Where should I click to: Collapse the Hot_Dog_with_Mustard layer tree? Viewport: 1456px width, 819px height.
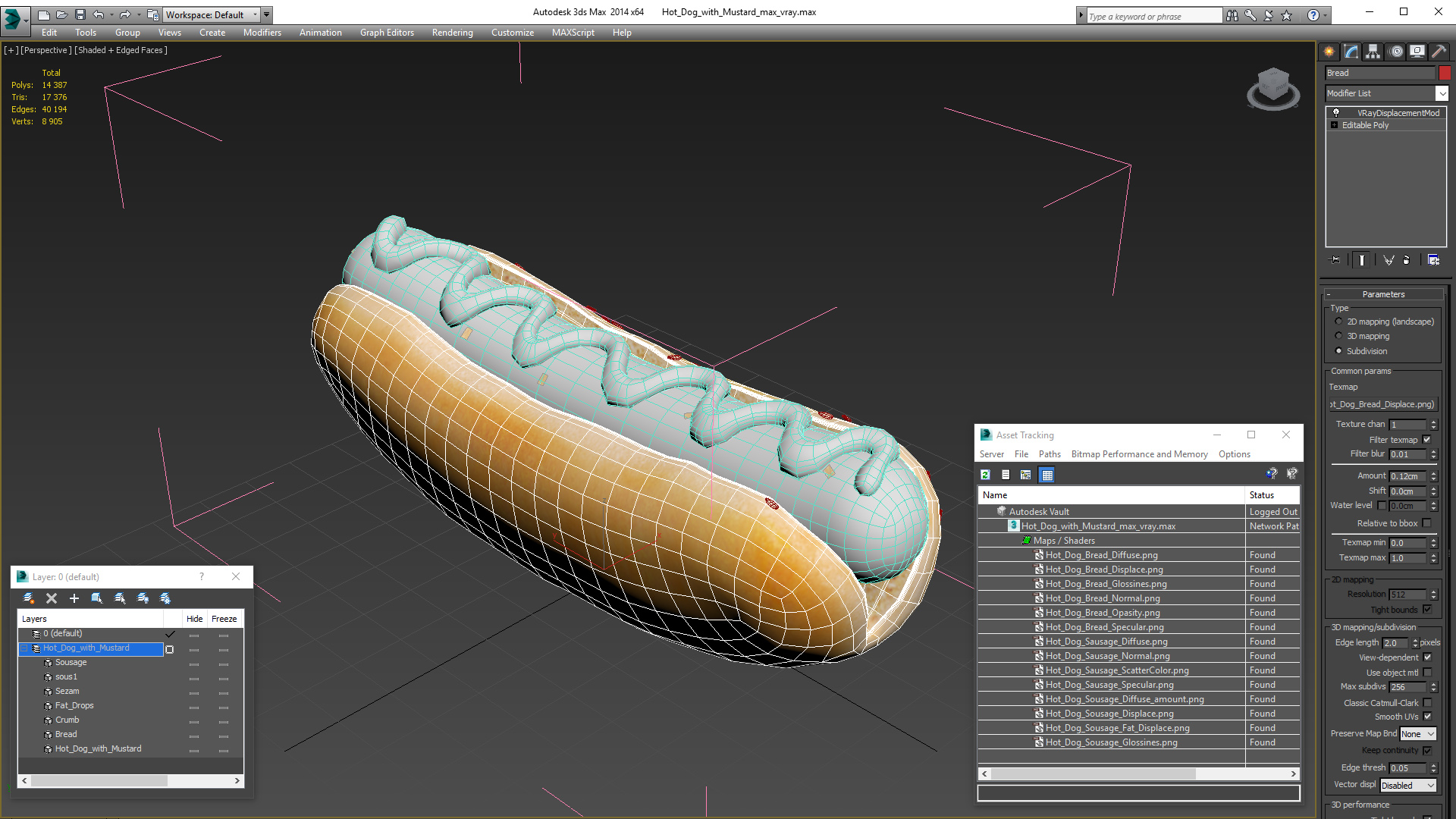coord(24,648)
